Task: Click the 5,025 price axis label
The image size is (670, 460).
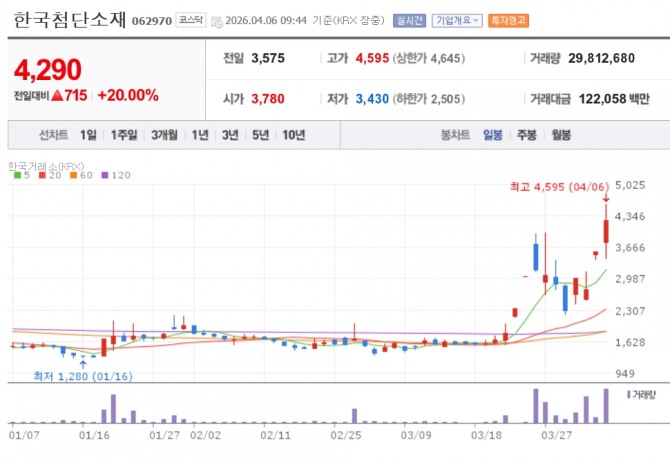Action: 630,185
